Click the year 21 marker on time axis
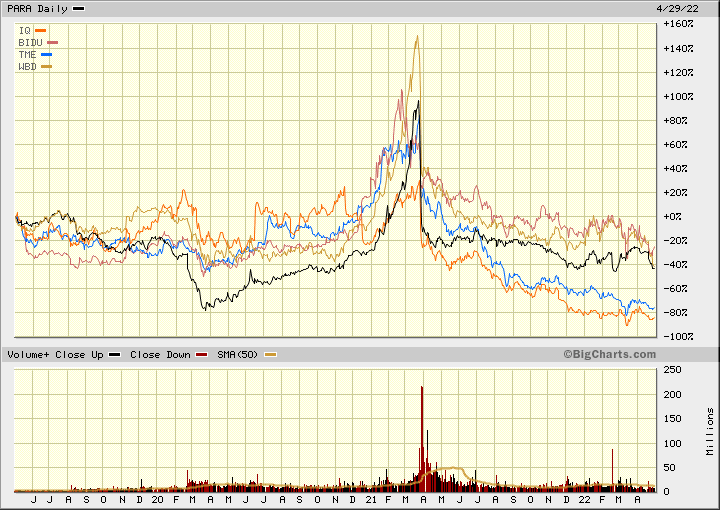Viewport: 720px width, 510px height. [x=371, y=500]
